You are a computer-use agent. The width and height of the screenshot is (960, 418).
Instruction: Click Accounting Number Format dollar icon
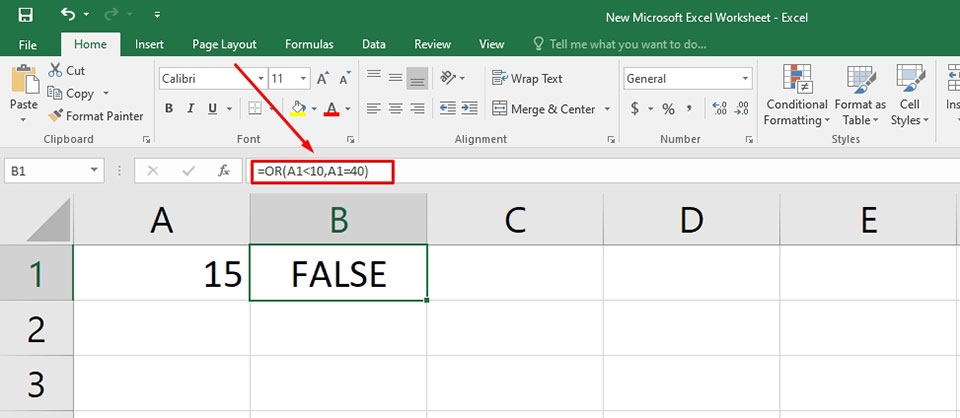[x=635, y=109]
